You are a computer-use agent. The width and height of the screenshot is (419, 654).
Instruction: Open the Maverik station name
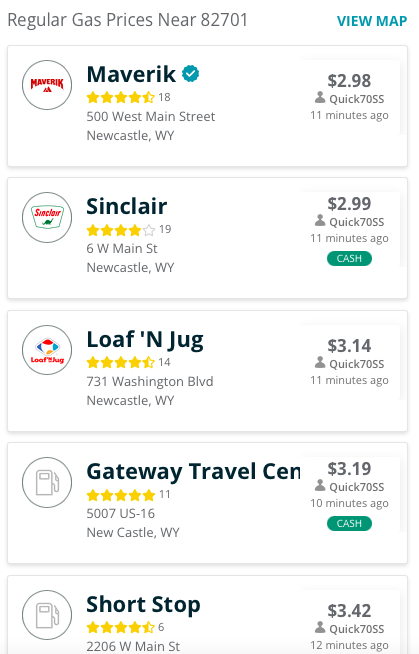point(131,74)
